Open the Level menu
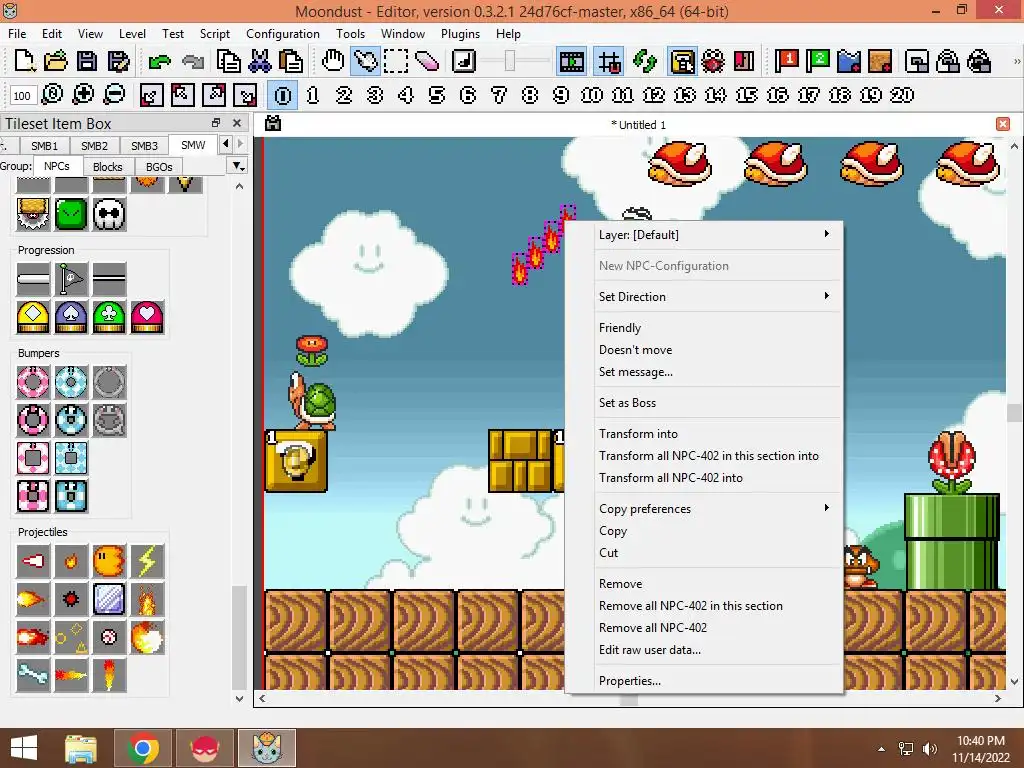1024x768 pixels. point(132,33)
